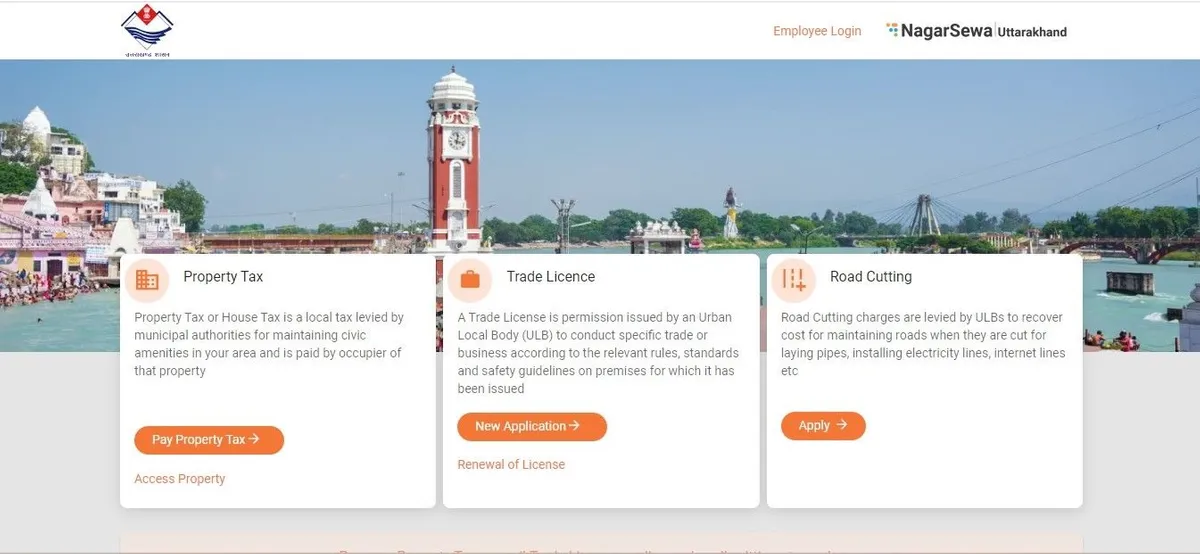This screenshot has width=1200, height=554.
Task: Click the NagarSewa Uttarakhand logo
Action: coord(976,31)
